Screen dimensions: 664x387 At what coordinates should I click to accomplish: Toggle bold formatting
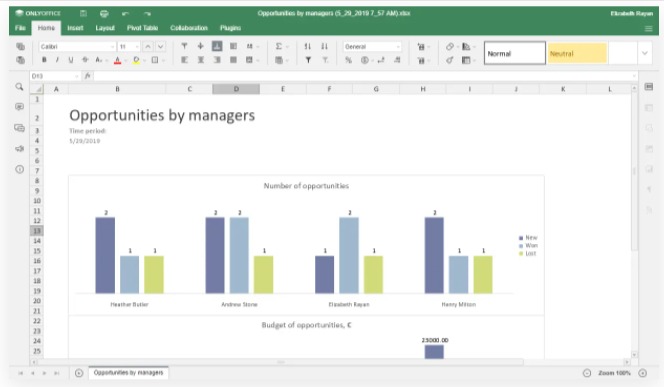point(44,60)
